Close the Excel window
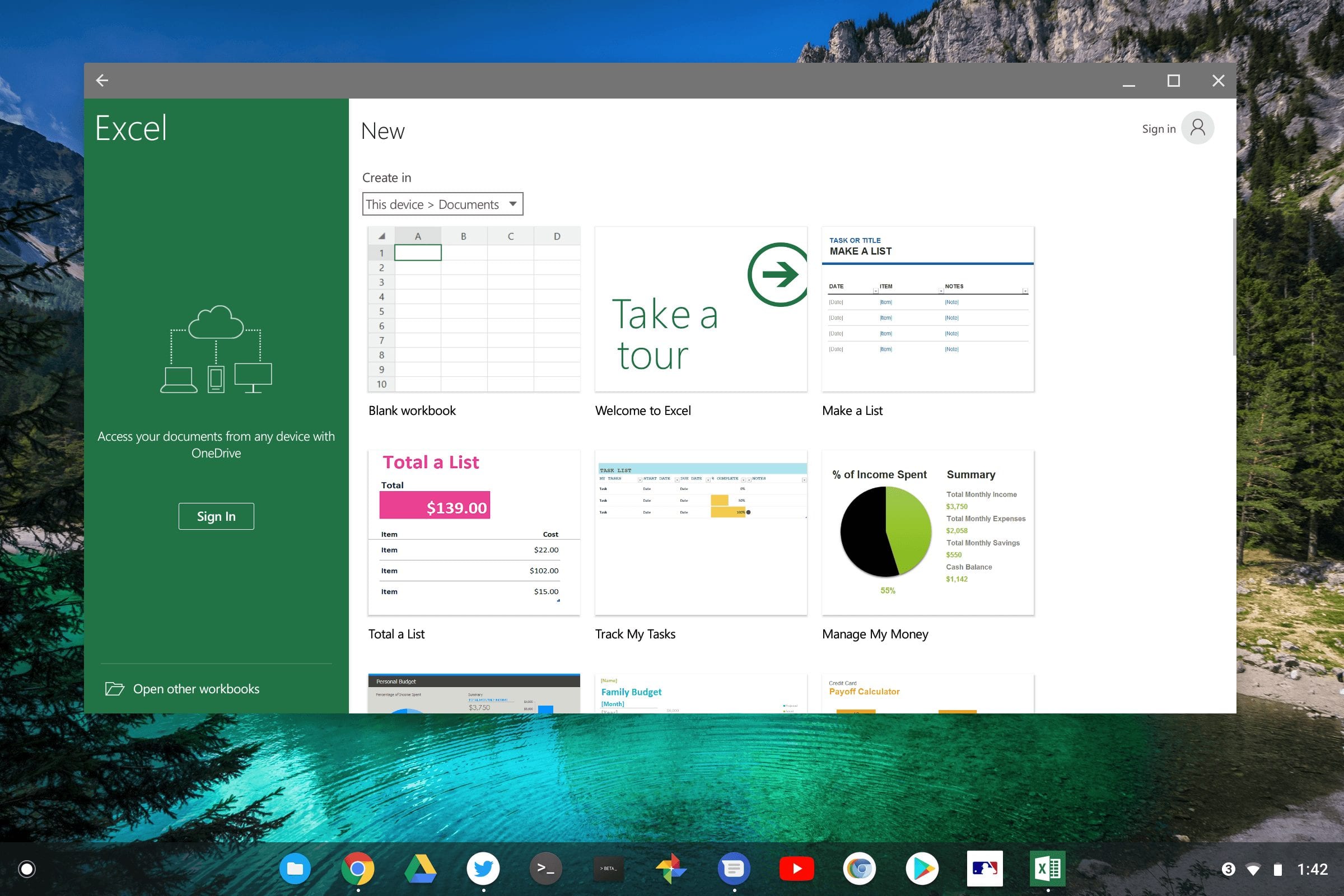This screenshot has width=1344, height=896. point(1219,81)
